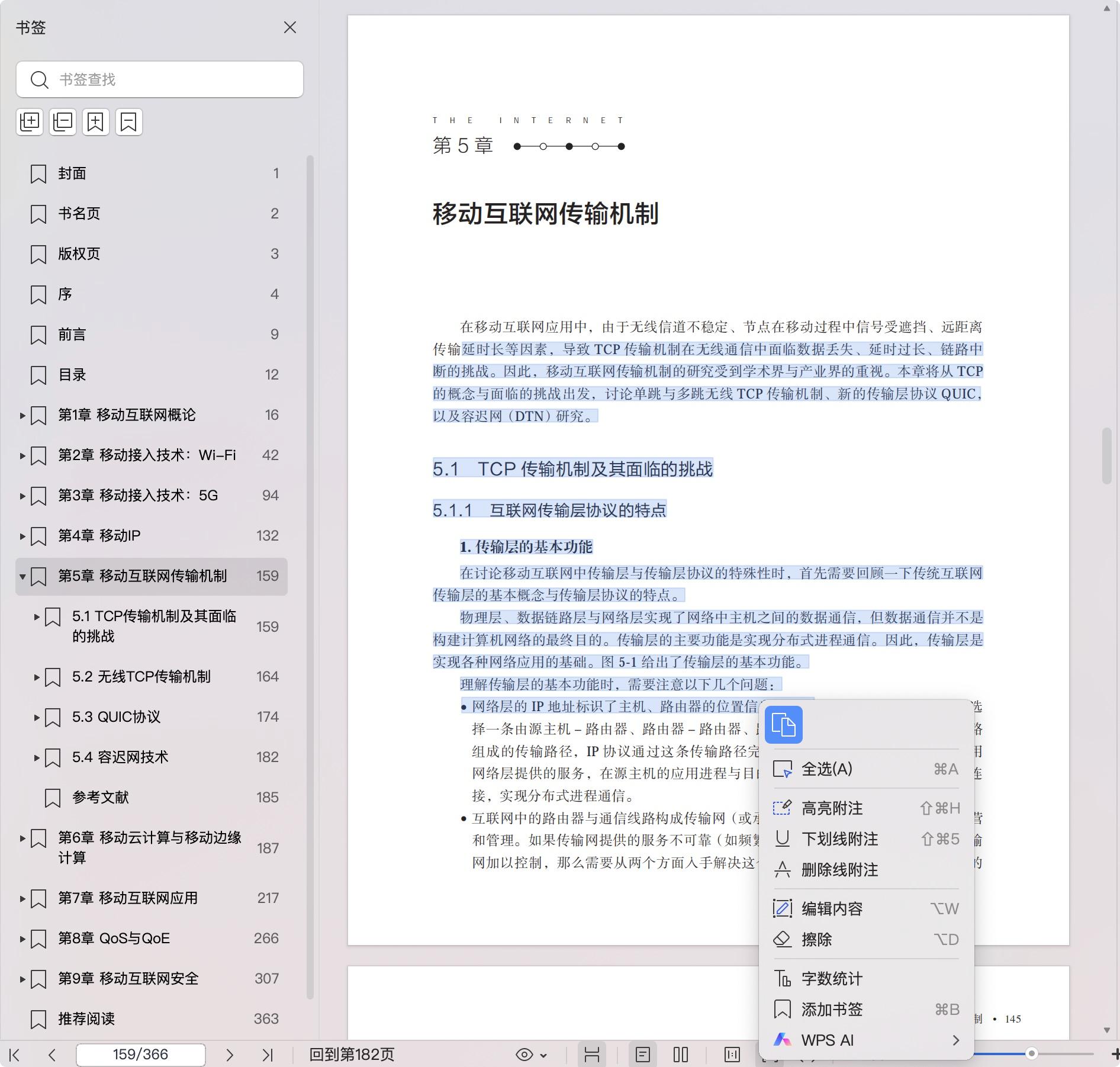The height and width of the screenshot is (1067, 1120).
Task: Expand the 第1章 移动互联网概论 bookmark
Action: coord(22,415)
